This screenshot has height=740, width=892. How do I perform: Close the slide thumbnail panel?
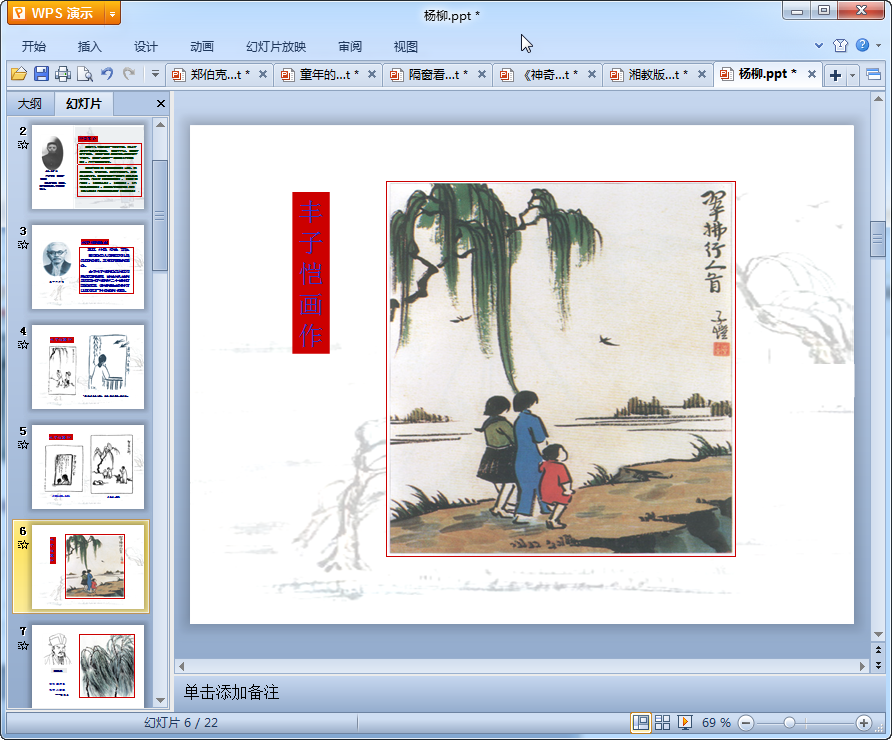point(160,104)
